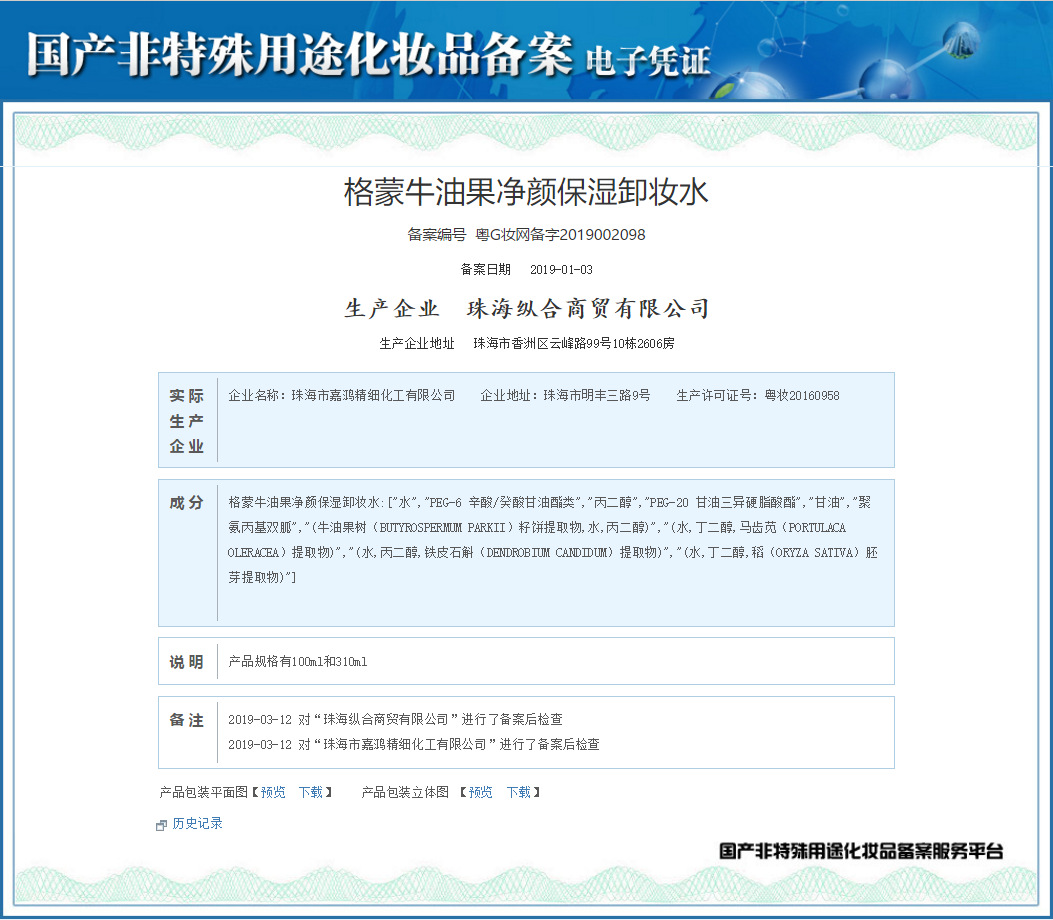Image resolution: width=1053 pixels, height=920 pixels.
Task: Click the 生产许可证号 粤妆20160958 text
Action: click(x=758, y=396)
